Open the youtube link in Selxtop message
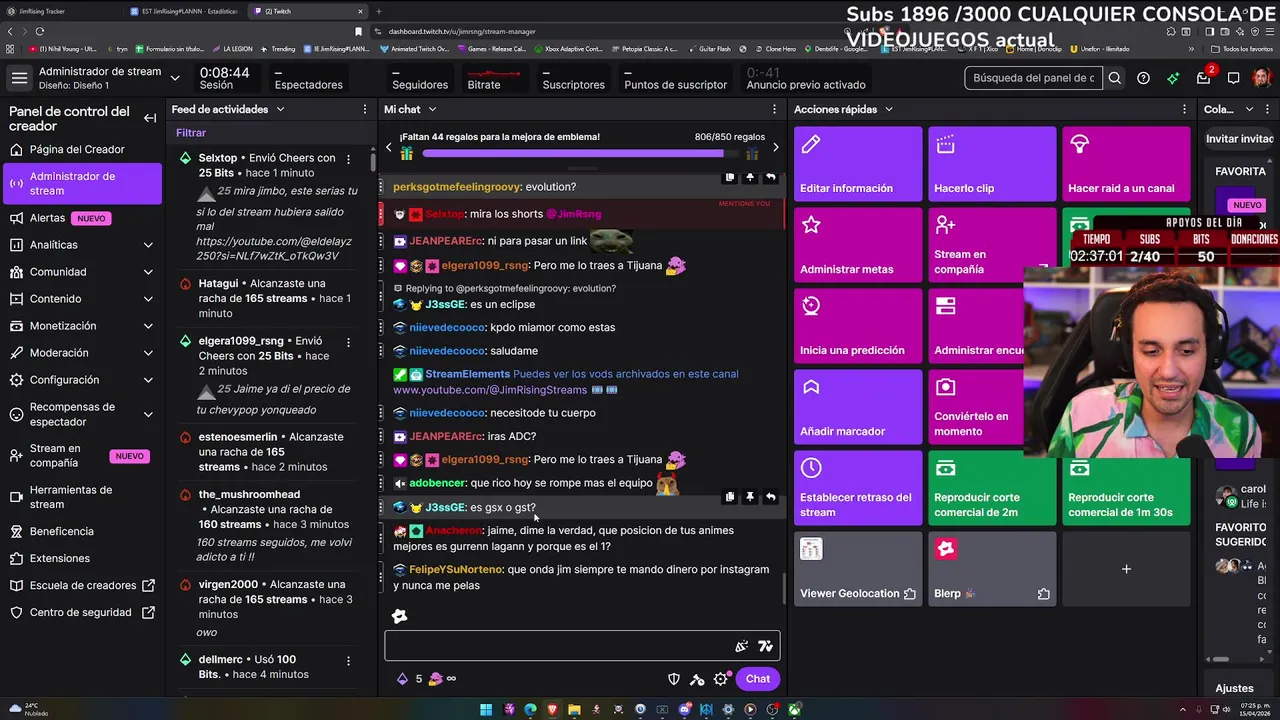1280x720 pixels. 274,248
